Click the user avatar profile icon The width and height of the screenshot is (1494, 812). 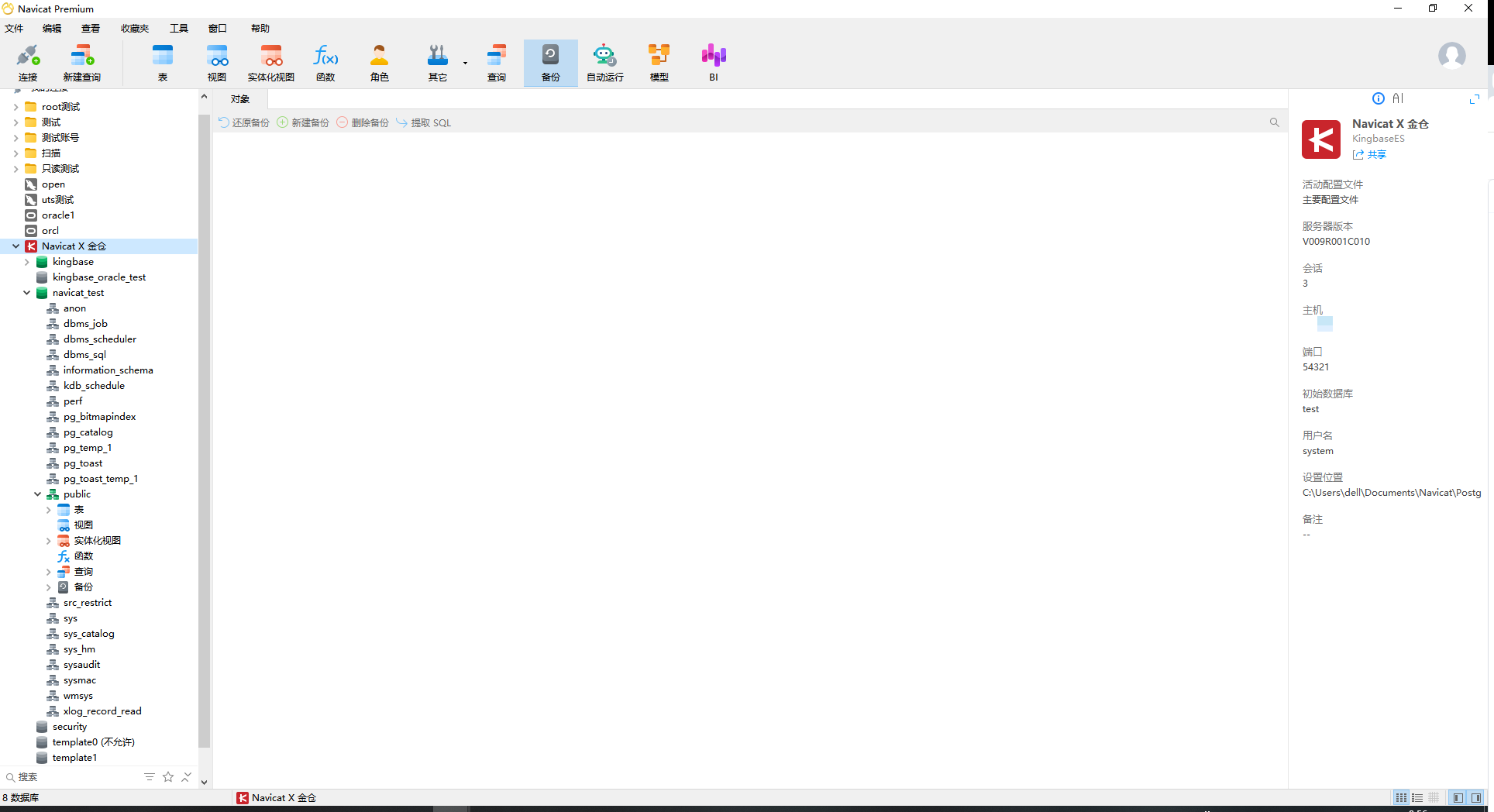click(1451, 56)
